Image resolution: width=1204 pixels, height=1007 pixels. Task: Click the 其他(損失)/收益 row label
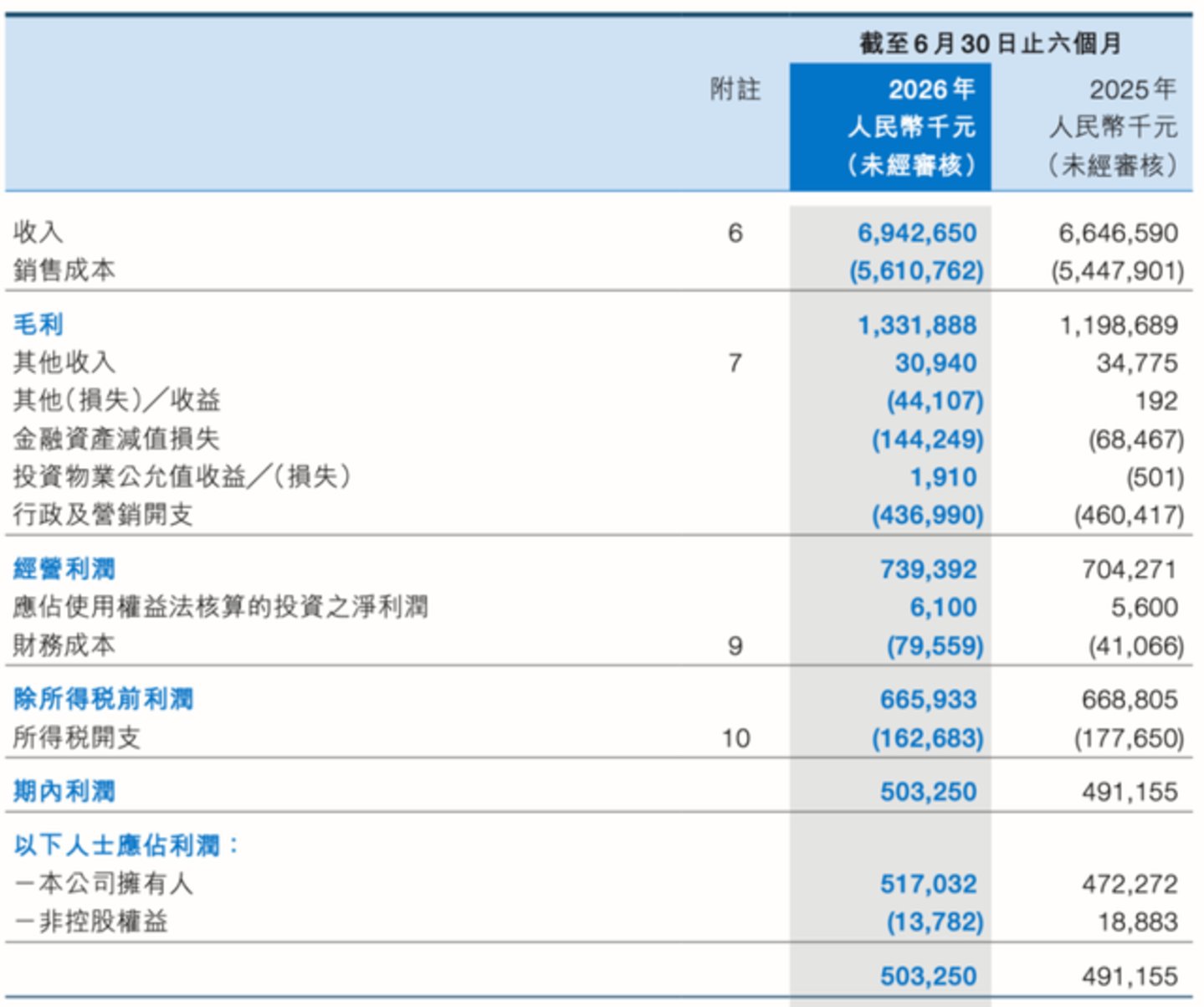[x=117, y=400]
